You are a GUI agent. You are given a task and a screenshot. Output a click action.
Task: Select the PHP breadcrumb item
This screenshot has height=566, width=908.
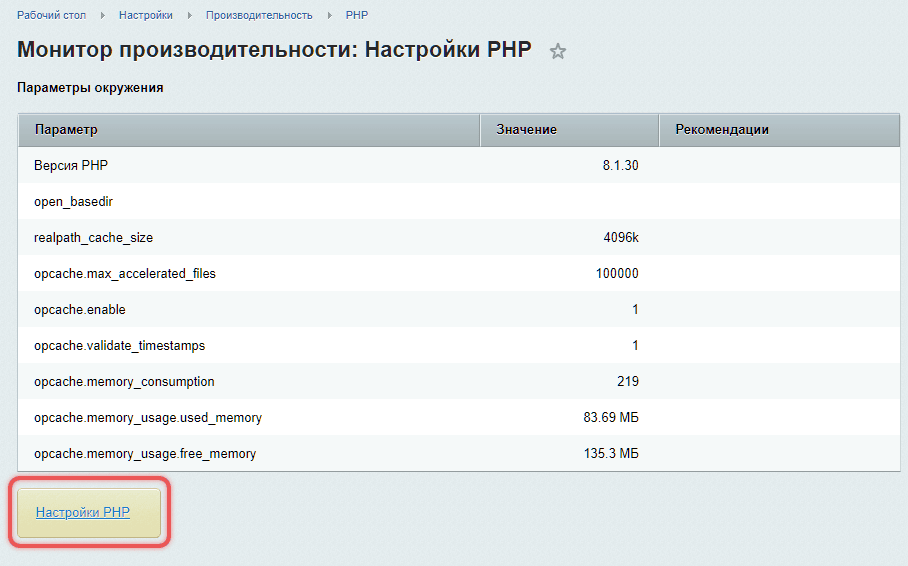pos(357,15)
